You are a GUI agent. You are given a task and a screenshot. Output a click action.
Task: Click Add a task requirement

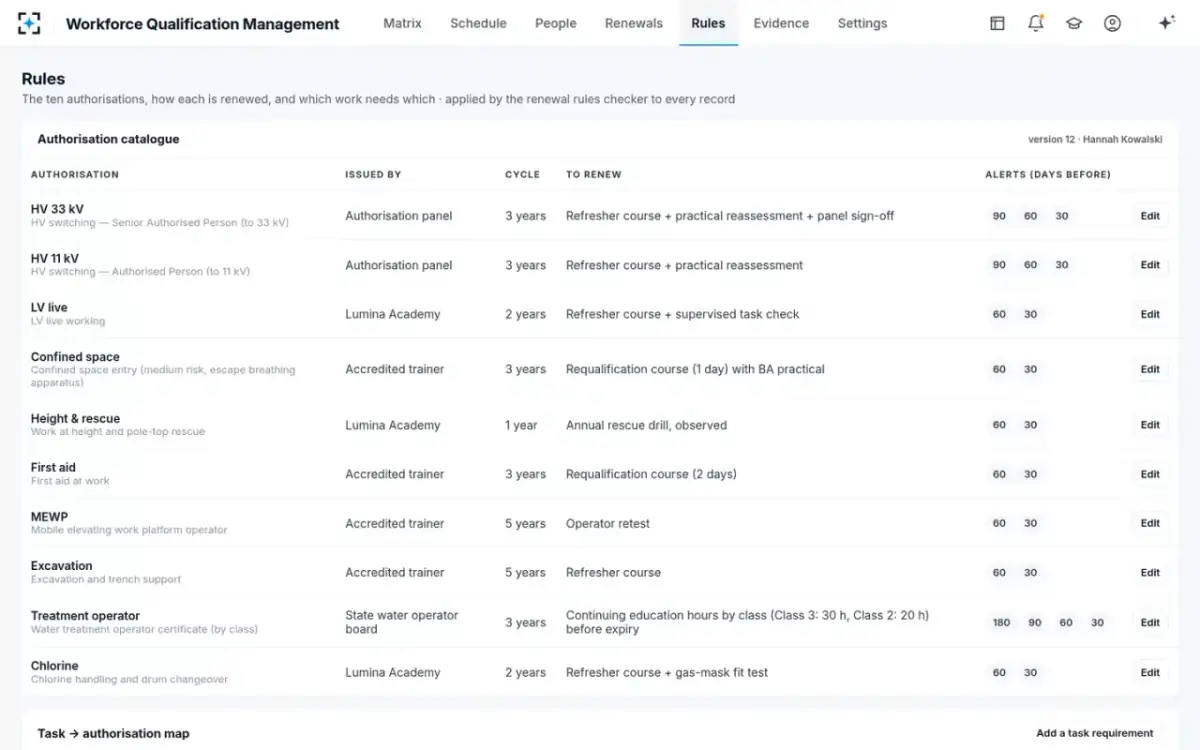pos(1094,733)
